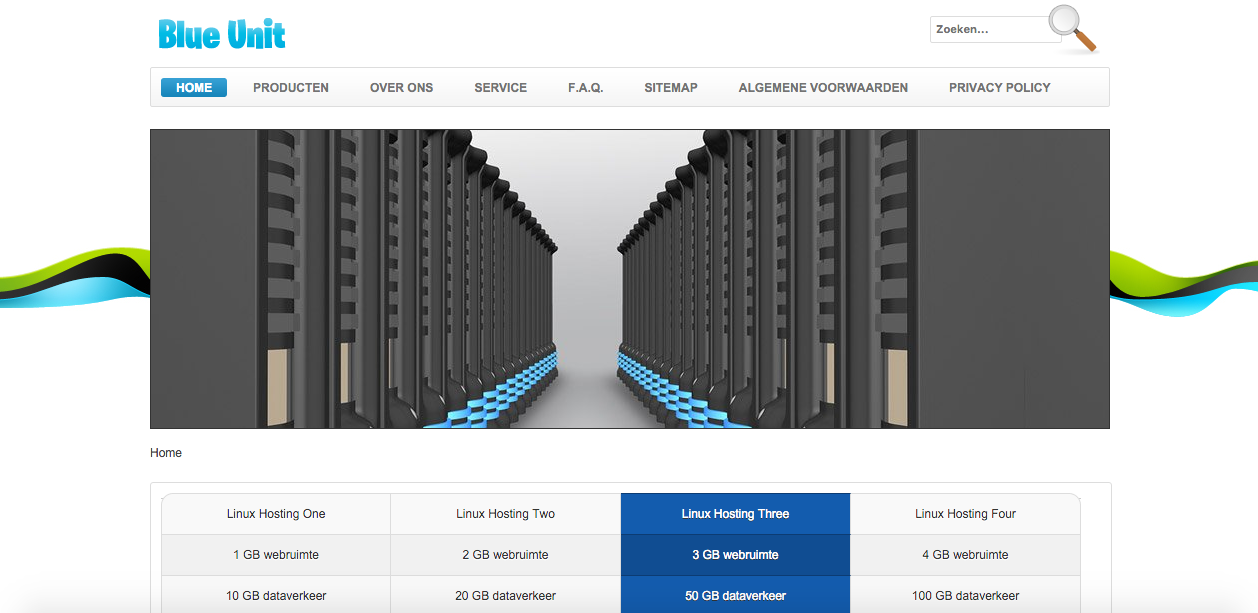
Task: Go to the Over Ons page
Action: [401, 88]
